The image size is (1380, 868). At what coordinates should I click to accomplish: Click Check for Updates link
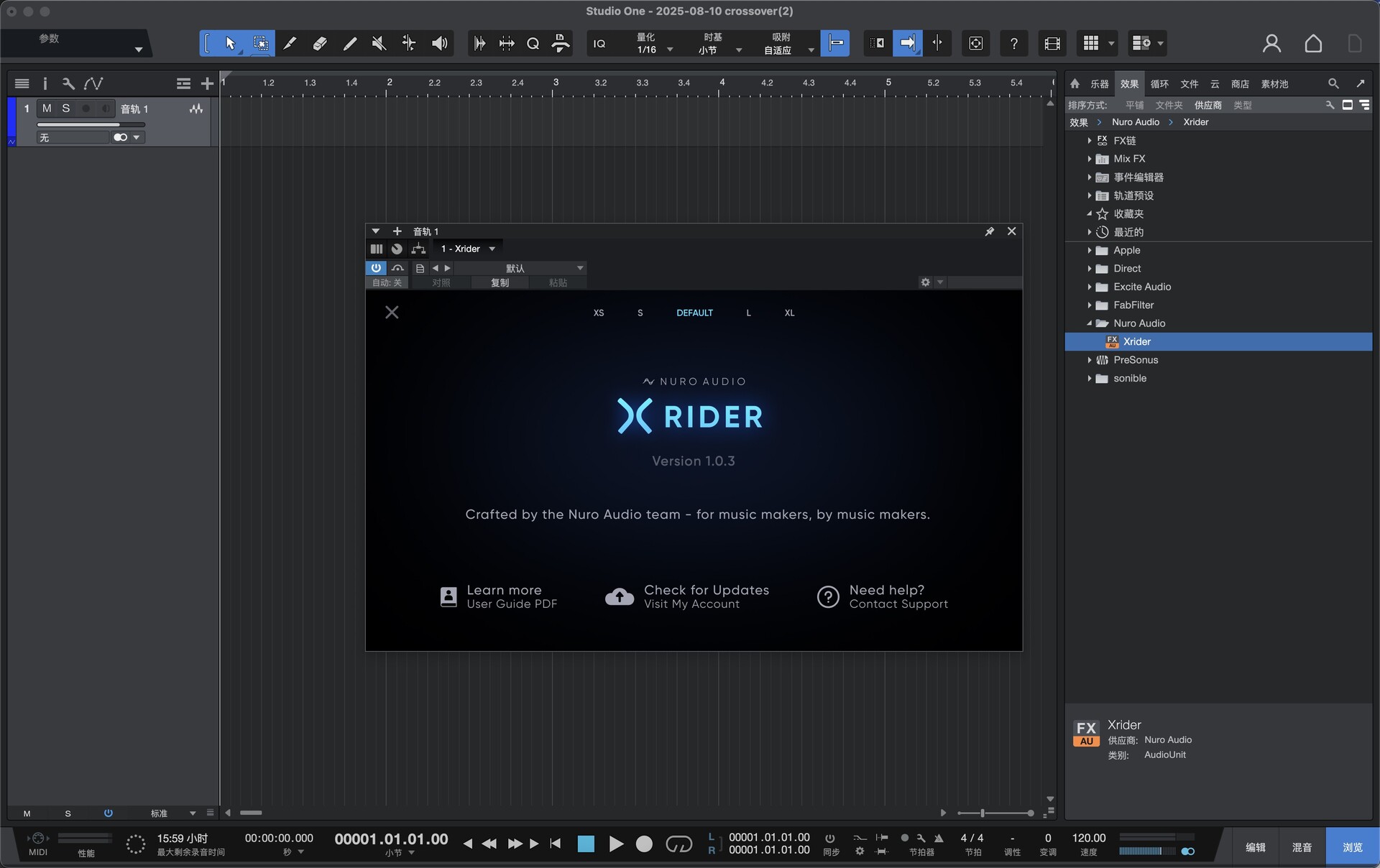(x=687, y=596)
